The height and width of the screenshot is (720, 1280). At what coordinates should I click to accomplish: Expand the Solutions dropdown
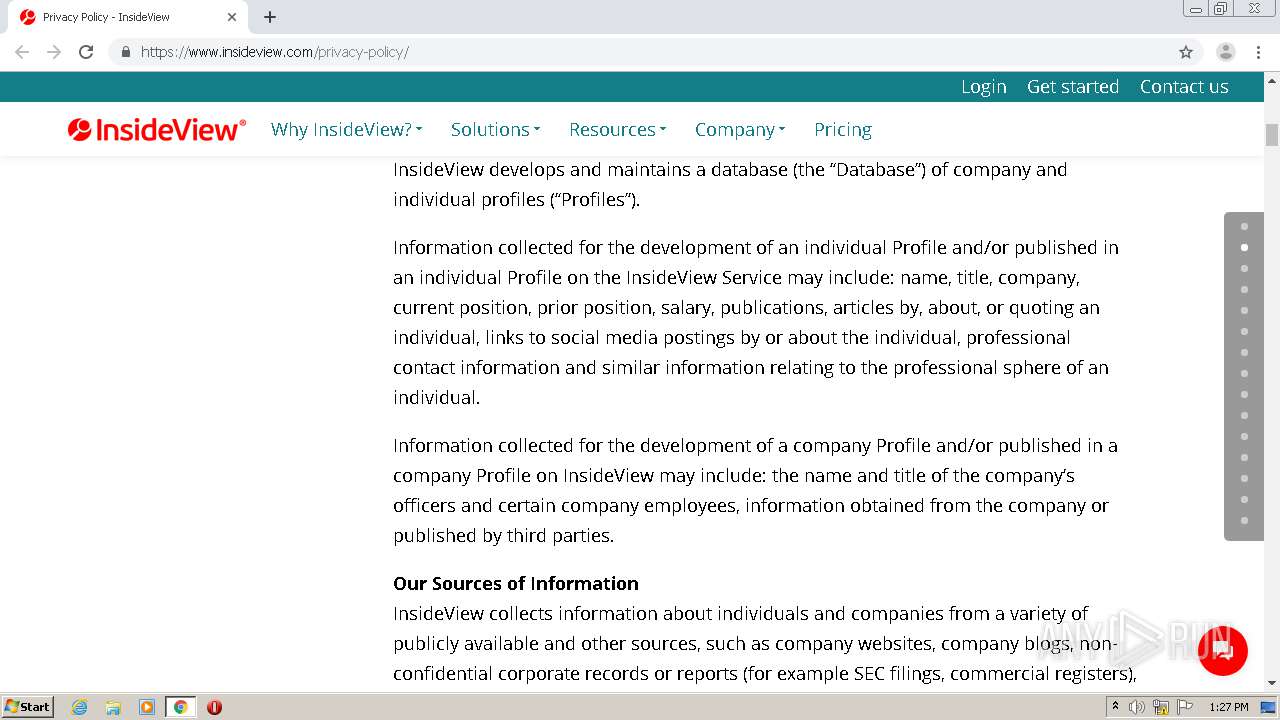(495, 129)
